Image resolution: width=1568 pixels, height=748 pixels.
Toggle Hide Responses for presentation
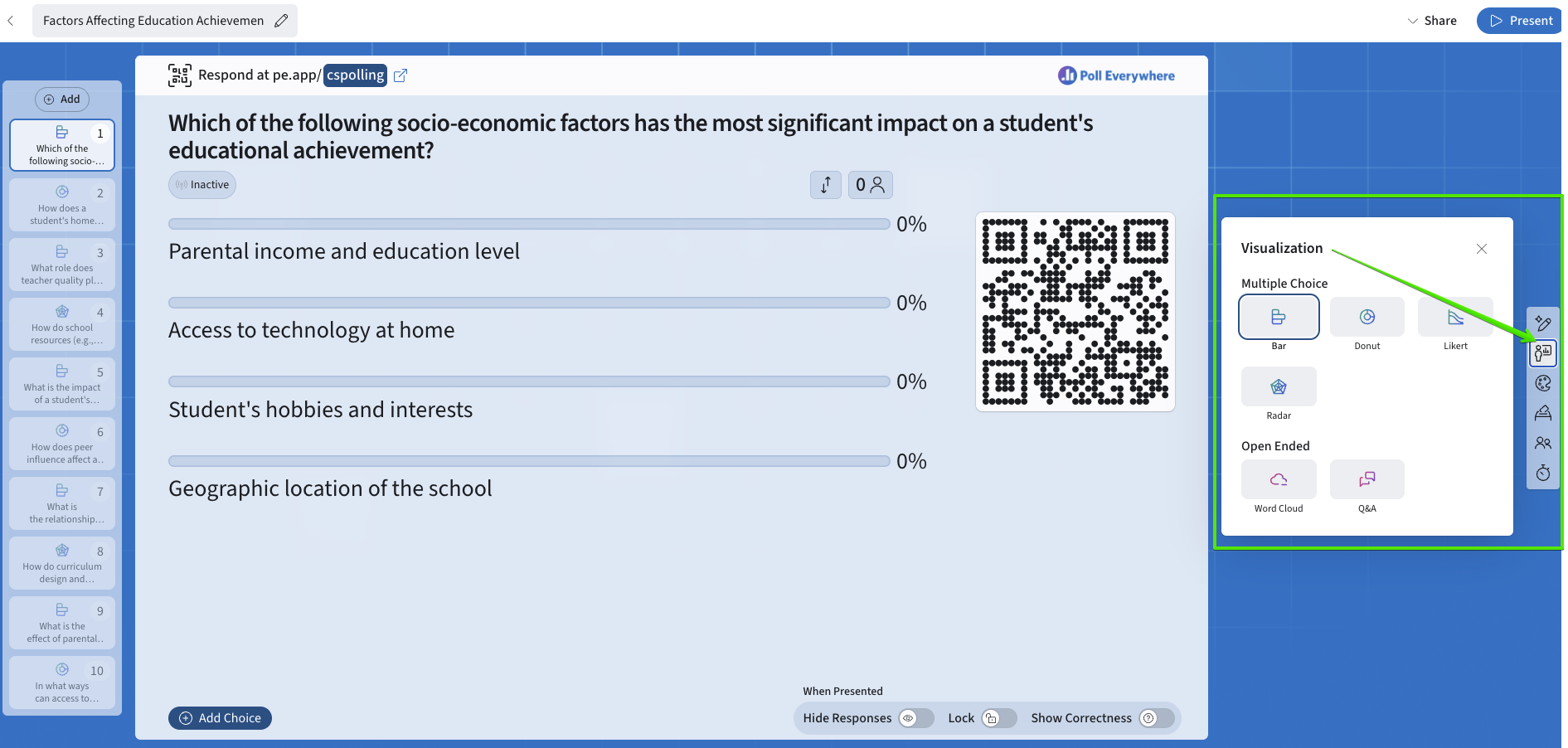pyautogui.click(x=915, y=718)
